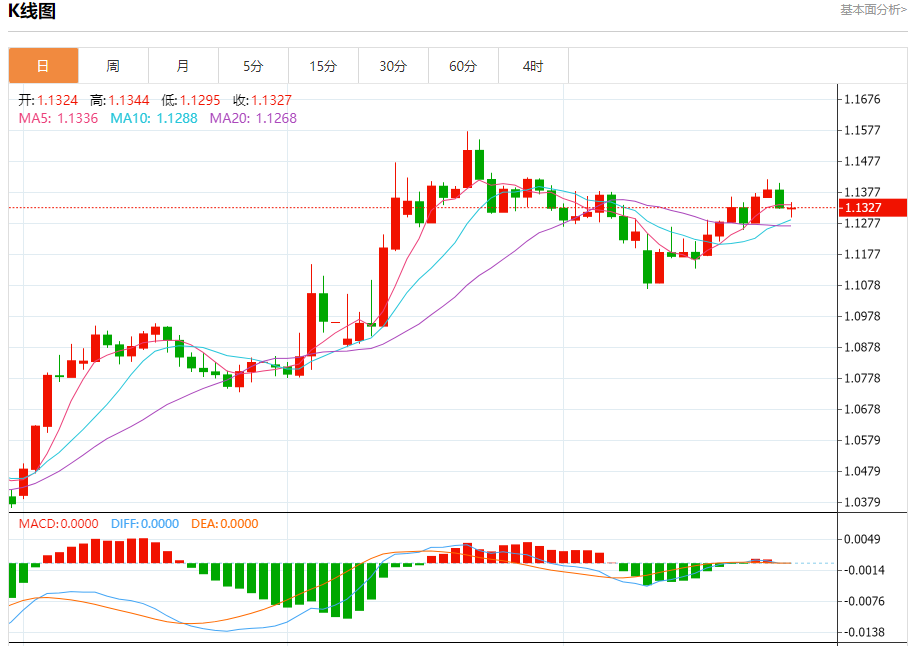The height and width of the screenshot is (646, 914).
Task: Click the 1.0678 price axis label
Action: click(x=863, y=409)
